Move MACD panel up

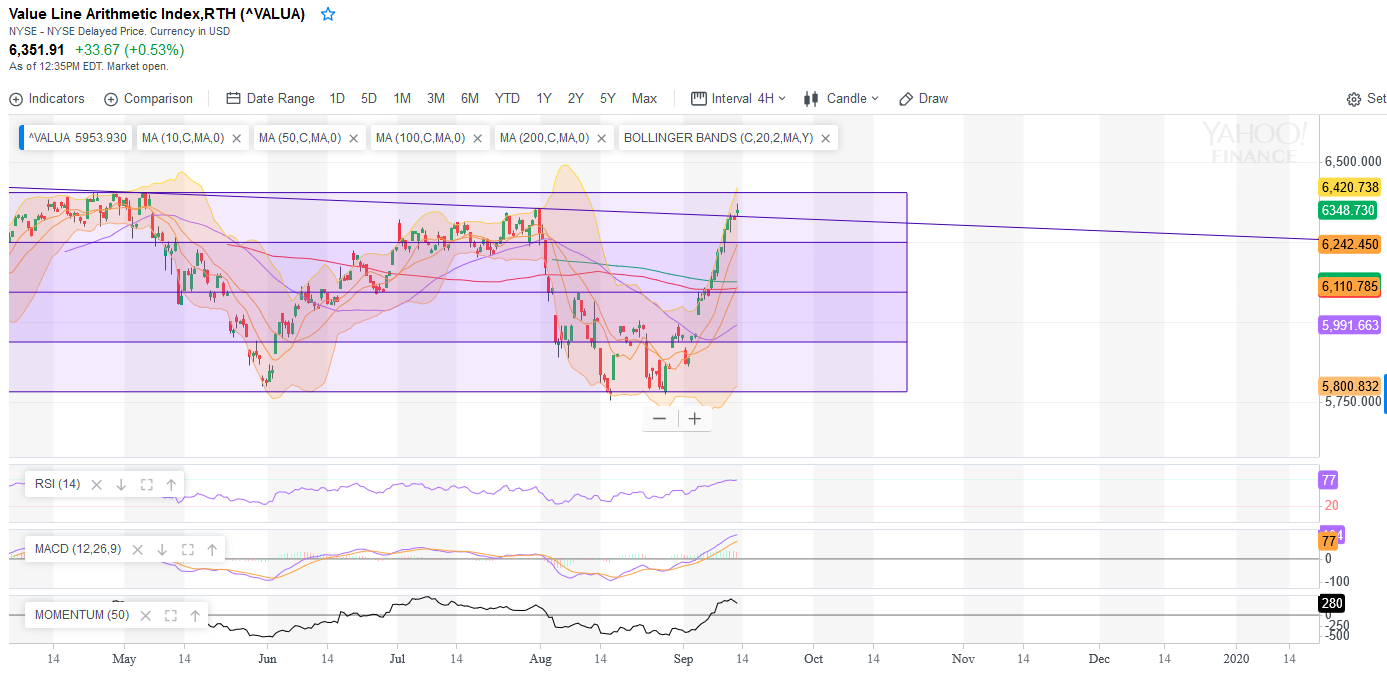coord(212,549)
